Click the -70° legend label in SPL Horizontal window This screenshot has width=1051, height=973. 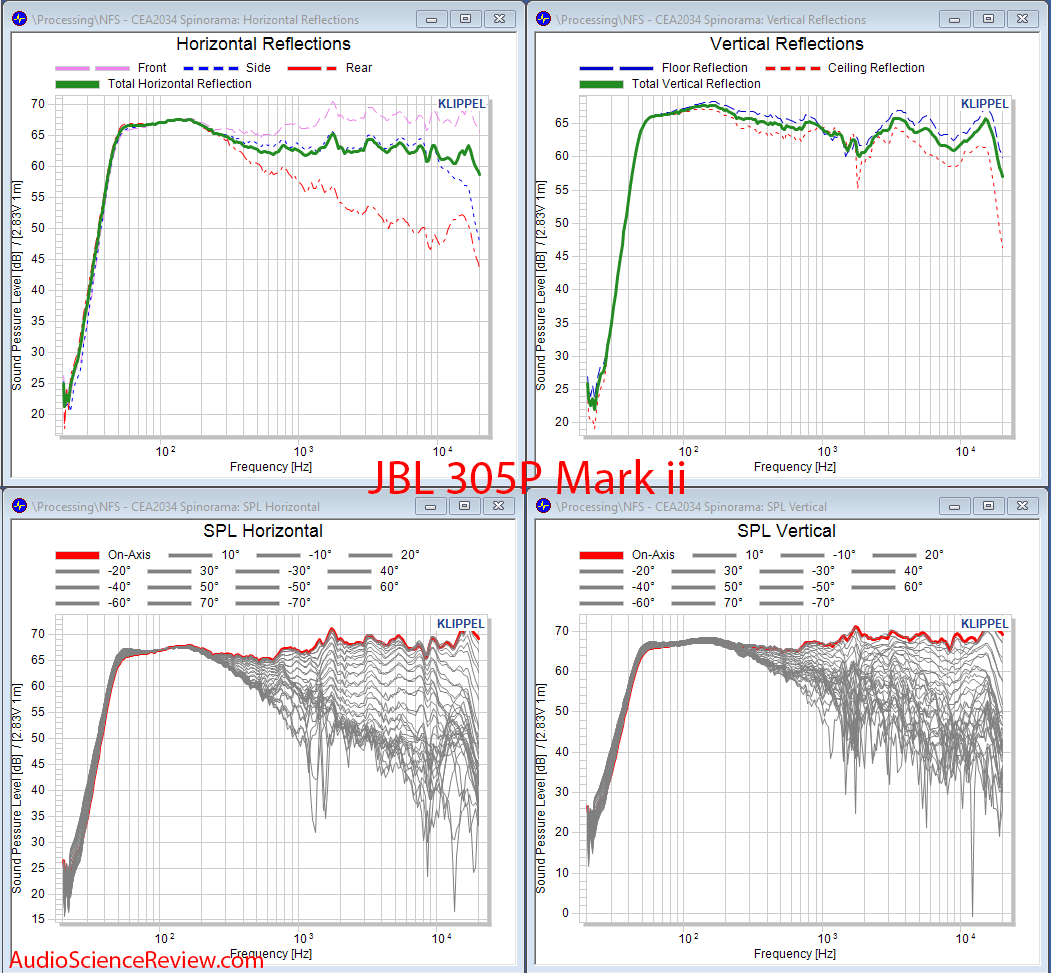300,603
